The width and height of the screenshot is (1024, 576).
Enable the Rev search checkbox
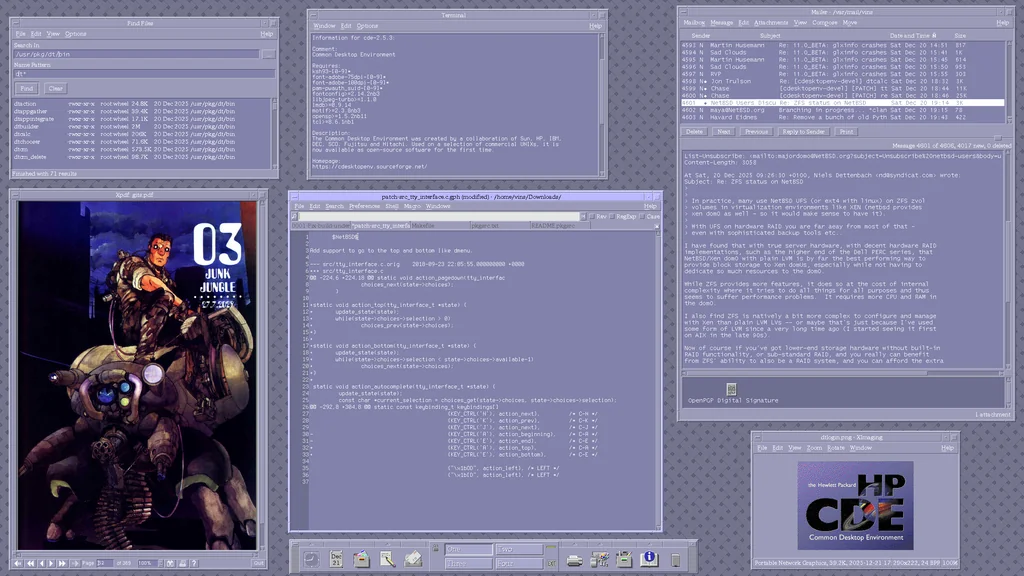tap(591, 216)
